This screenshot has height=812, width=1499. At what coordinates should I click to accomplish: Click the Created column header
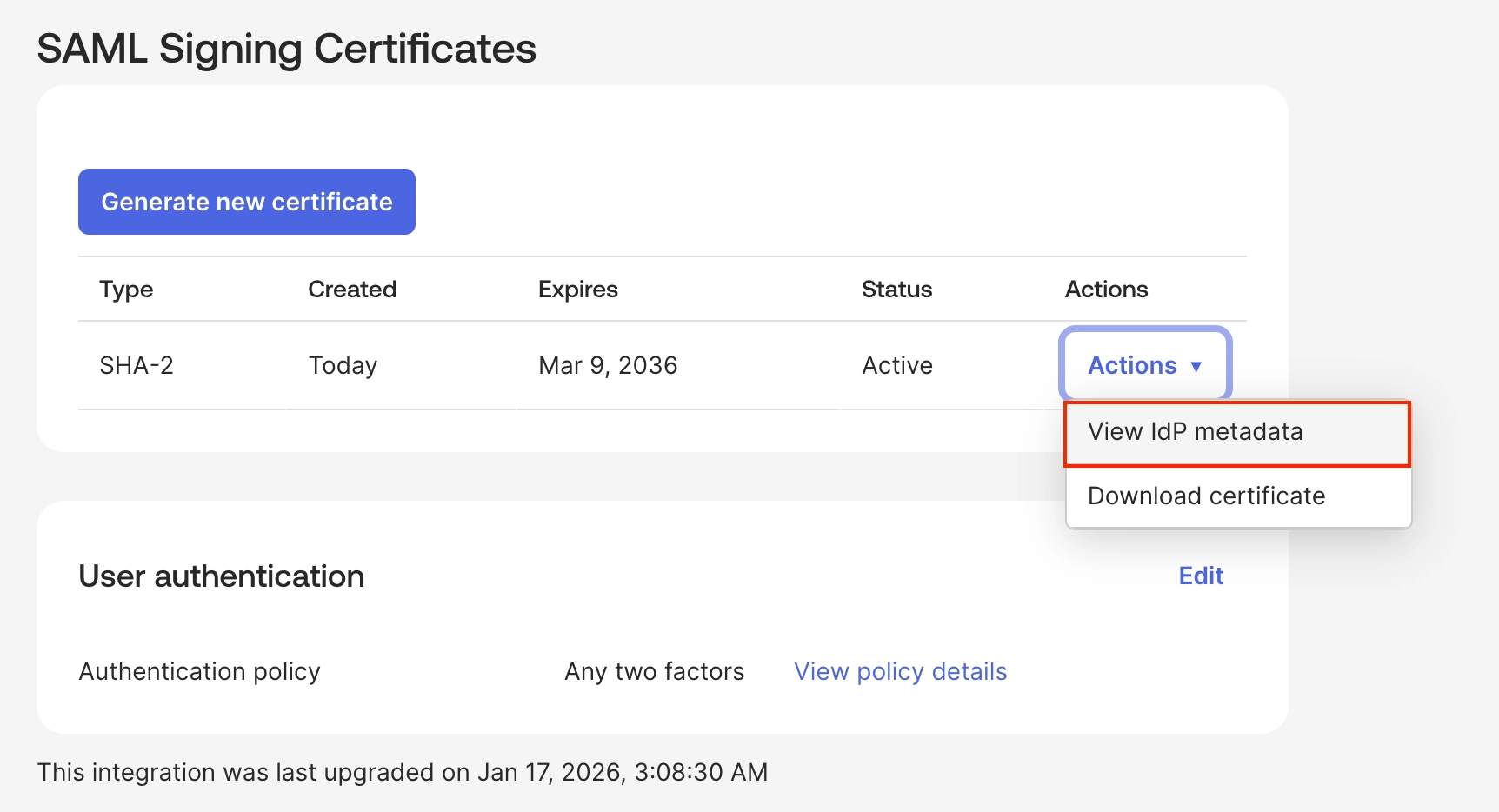[x=352, y=290]
